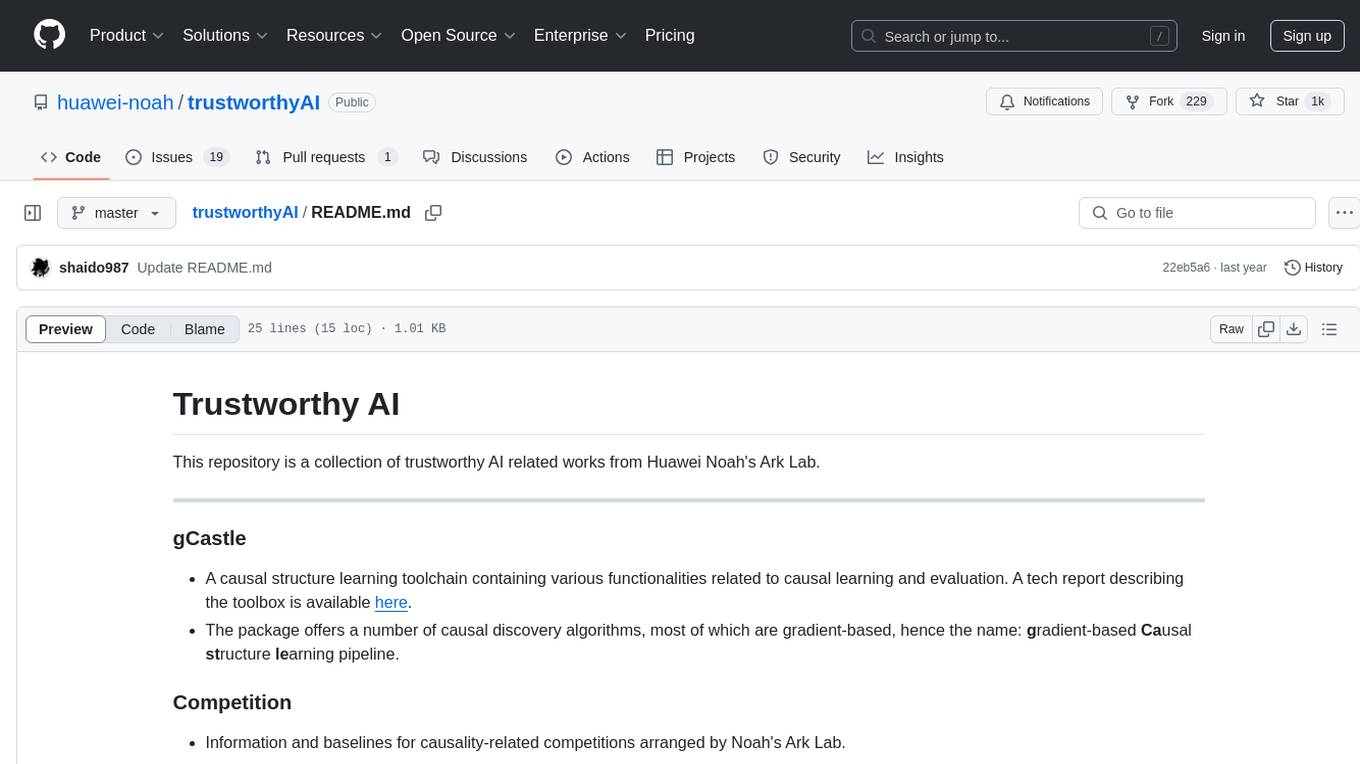Screen dimensions: 1360x764
Task: Click the gCastle heading
Action: click(x=209, y=538)
